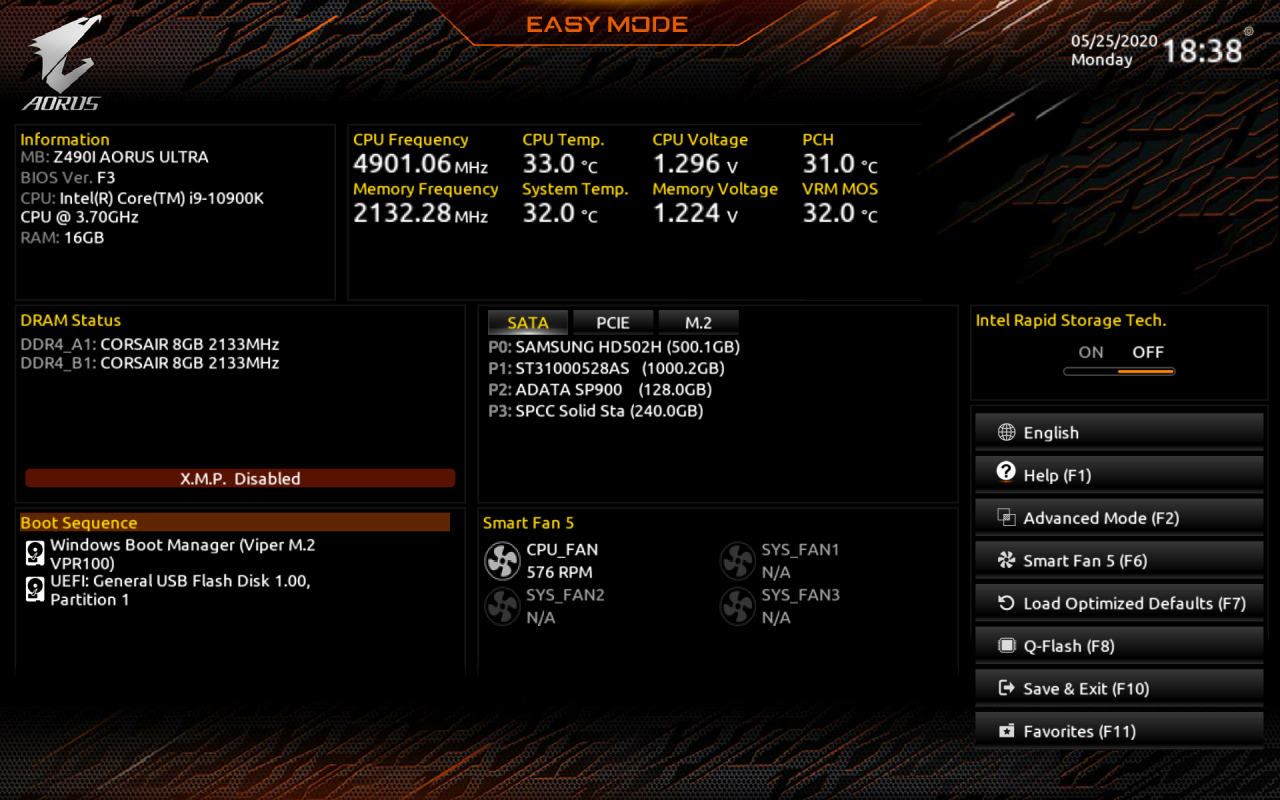
Task: Toggle the X.M.P. Disabled bar
Action: click(240, 478)
